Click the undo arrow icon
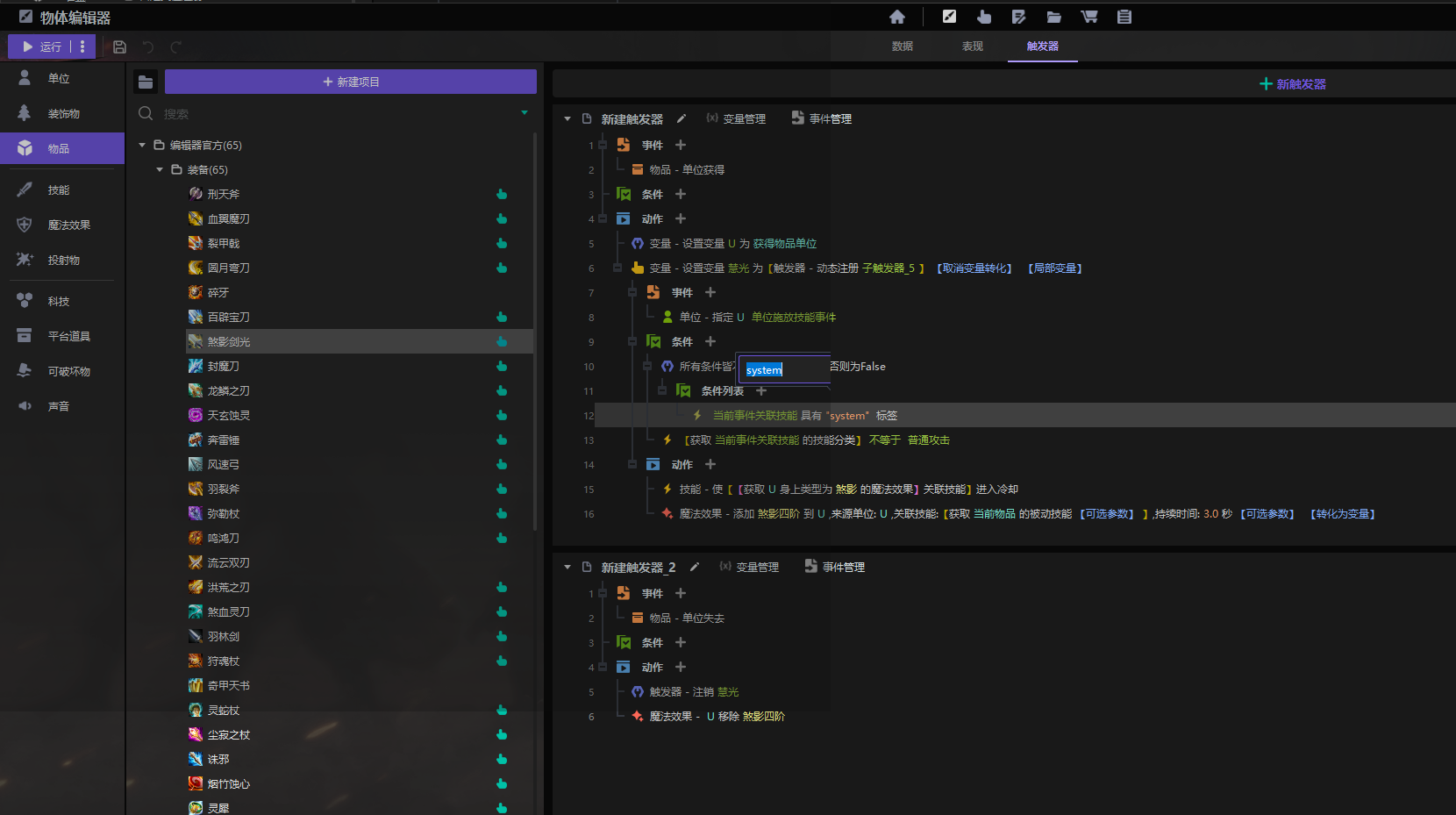This screenshot has width=1456, height=815. pyautogui.click(x=148, y=47)
